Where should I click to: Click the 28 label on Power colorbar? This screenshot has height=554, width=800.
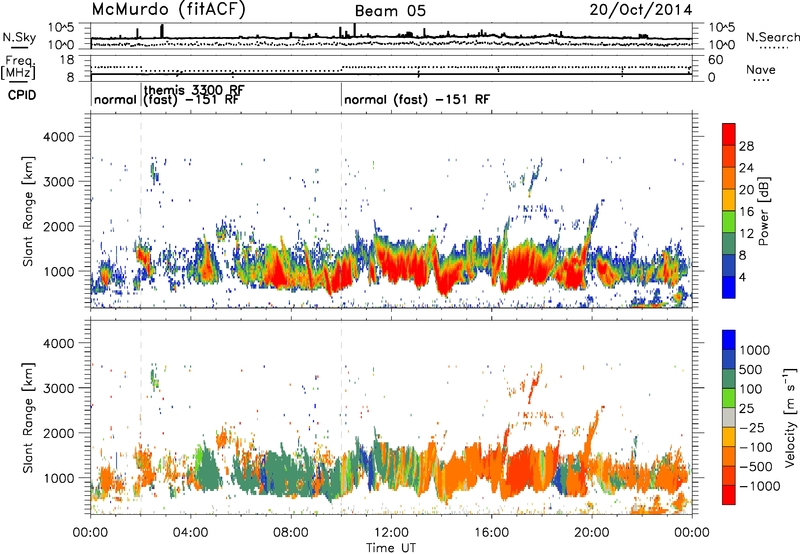pyautogui.click(x=746, y=146)
